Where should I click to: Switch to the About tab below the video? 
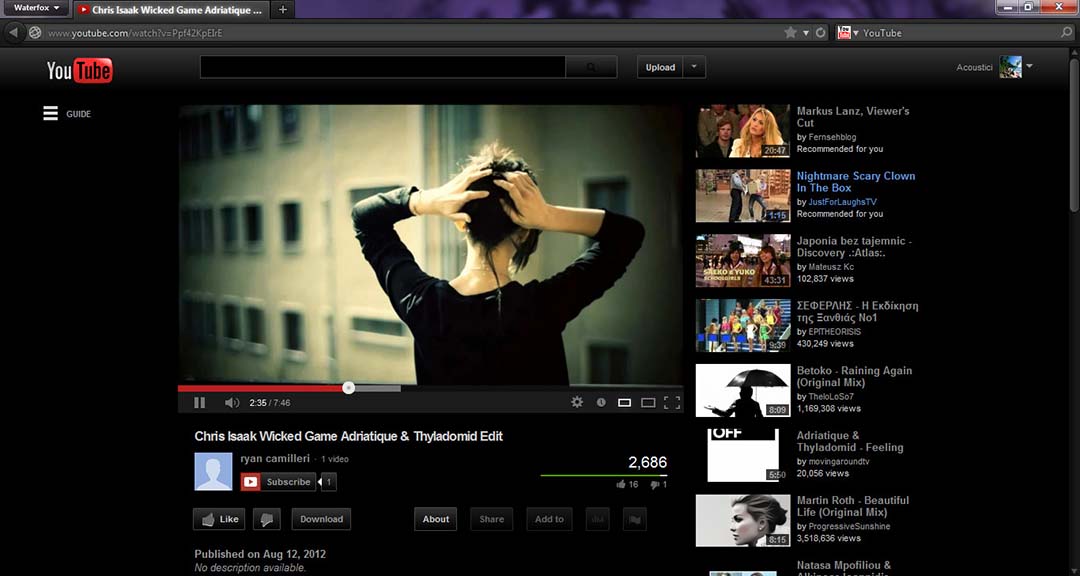(435, 519)
